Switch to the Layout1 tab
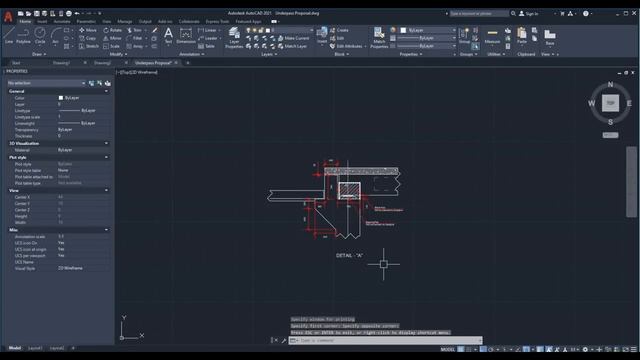 pos(35,348)
